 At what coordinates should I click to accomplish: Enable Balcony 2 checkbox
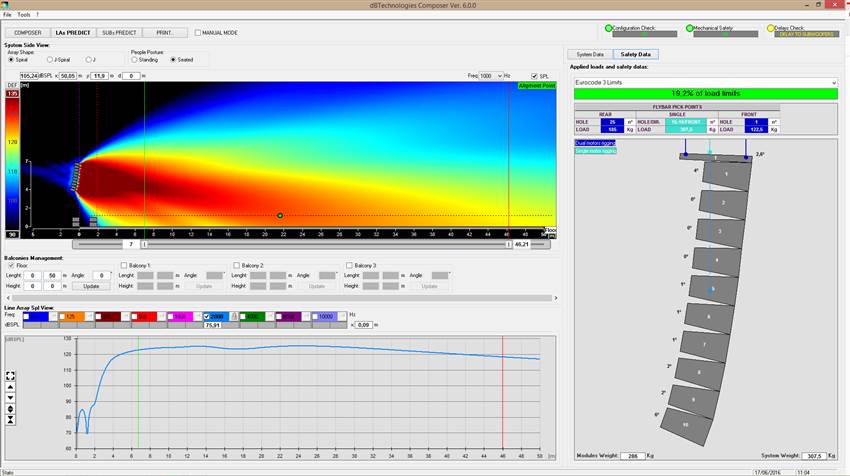coord(236,266)
